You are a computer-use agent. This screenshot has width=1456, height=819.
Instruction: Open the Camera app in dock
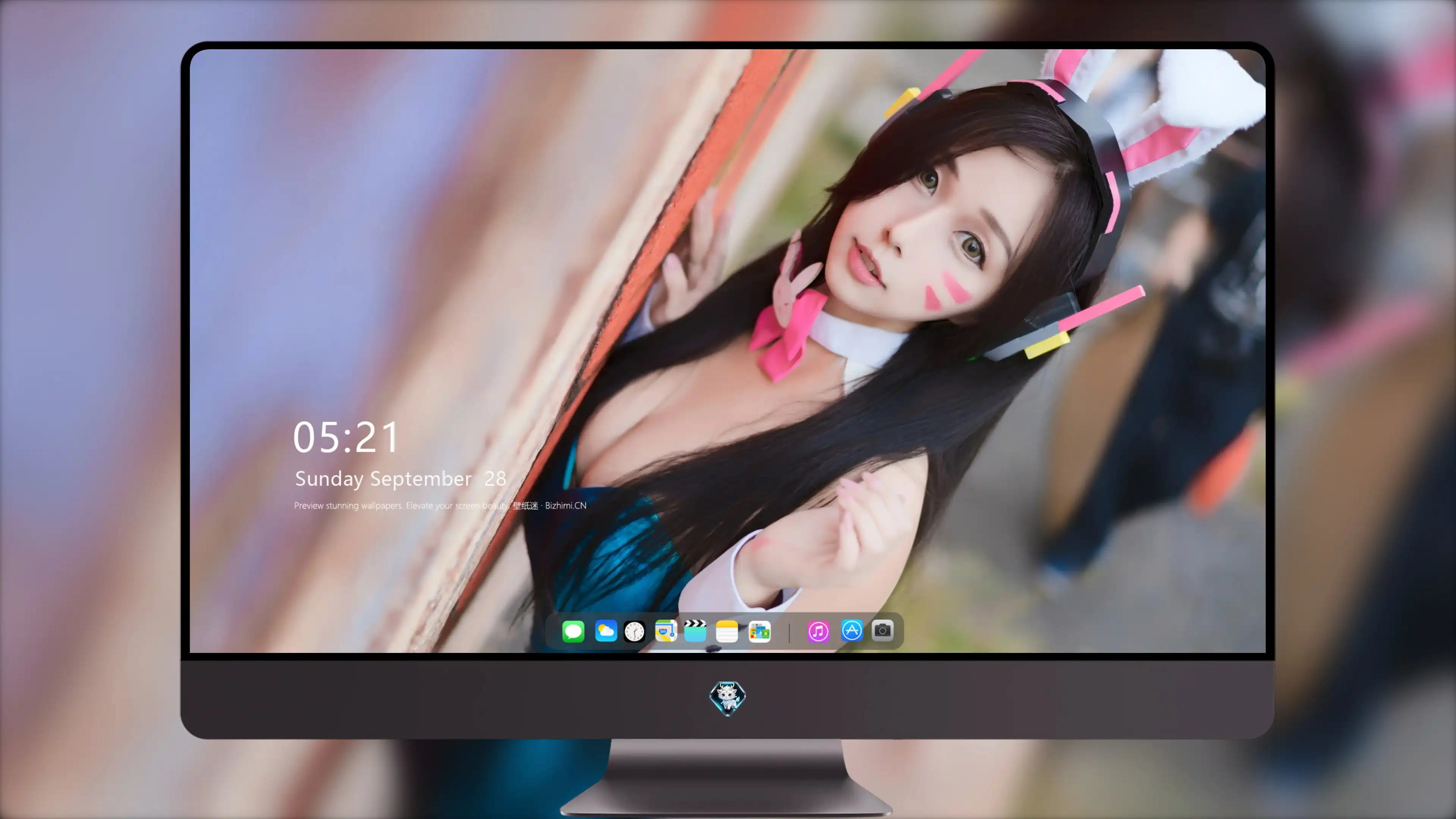pos(882,630)
